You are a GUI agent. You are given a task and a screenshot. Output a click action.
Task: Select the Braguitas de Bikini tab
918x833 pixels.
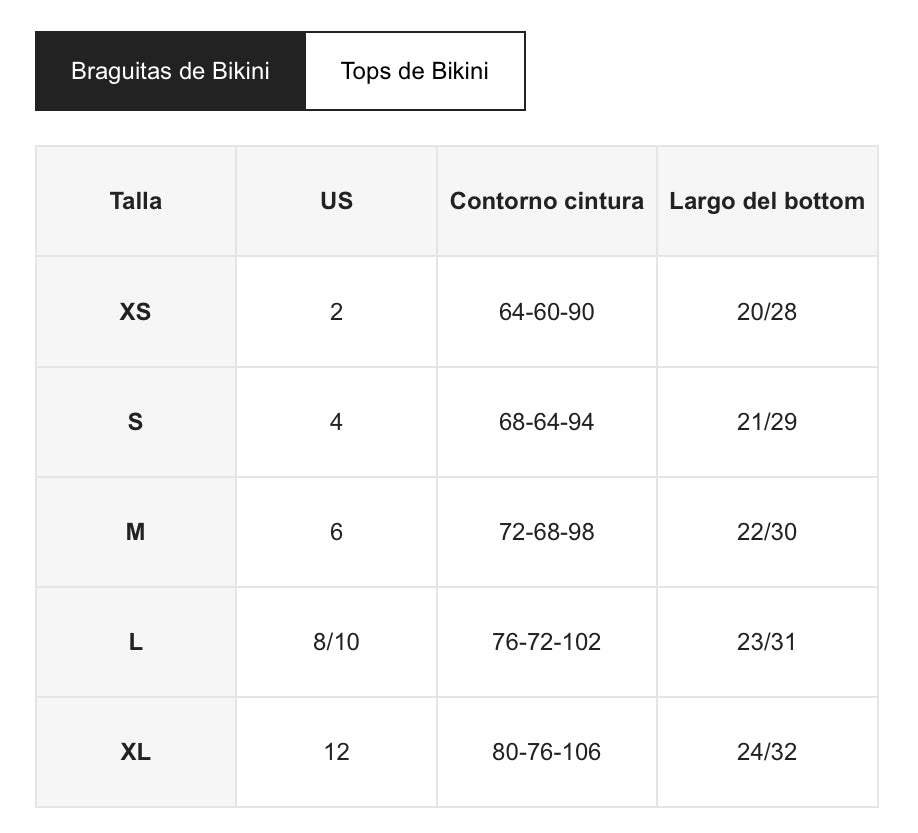tap(170, 71)
